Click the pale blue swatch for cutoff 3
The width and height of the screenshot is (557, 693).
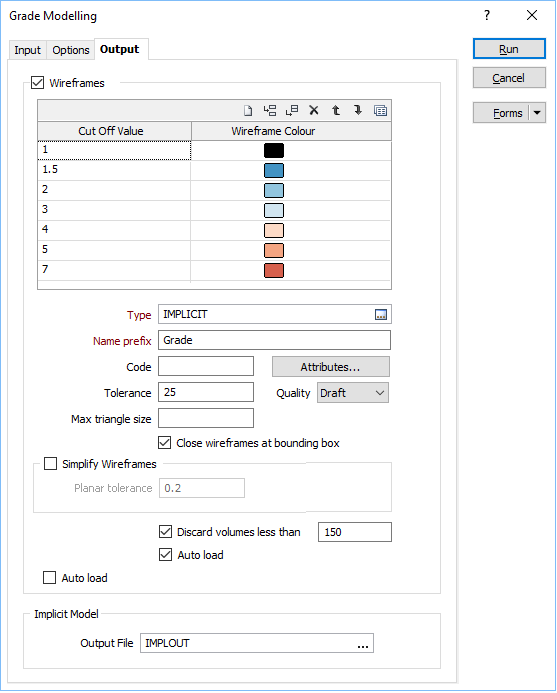(274, 210)
